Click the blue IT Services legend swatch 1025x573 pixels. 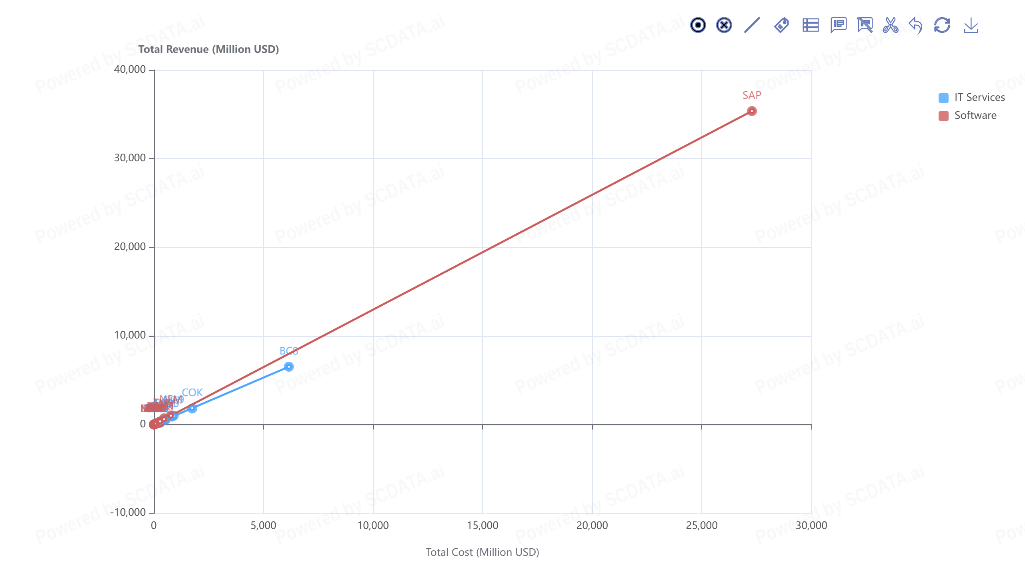(944, 97)
